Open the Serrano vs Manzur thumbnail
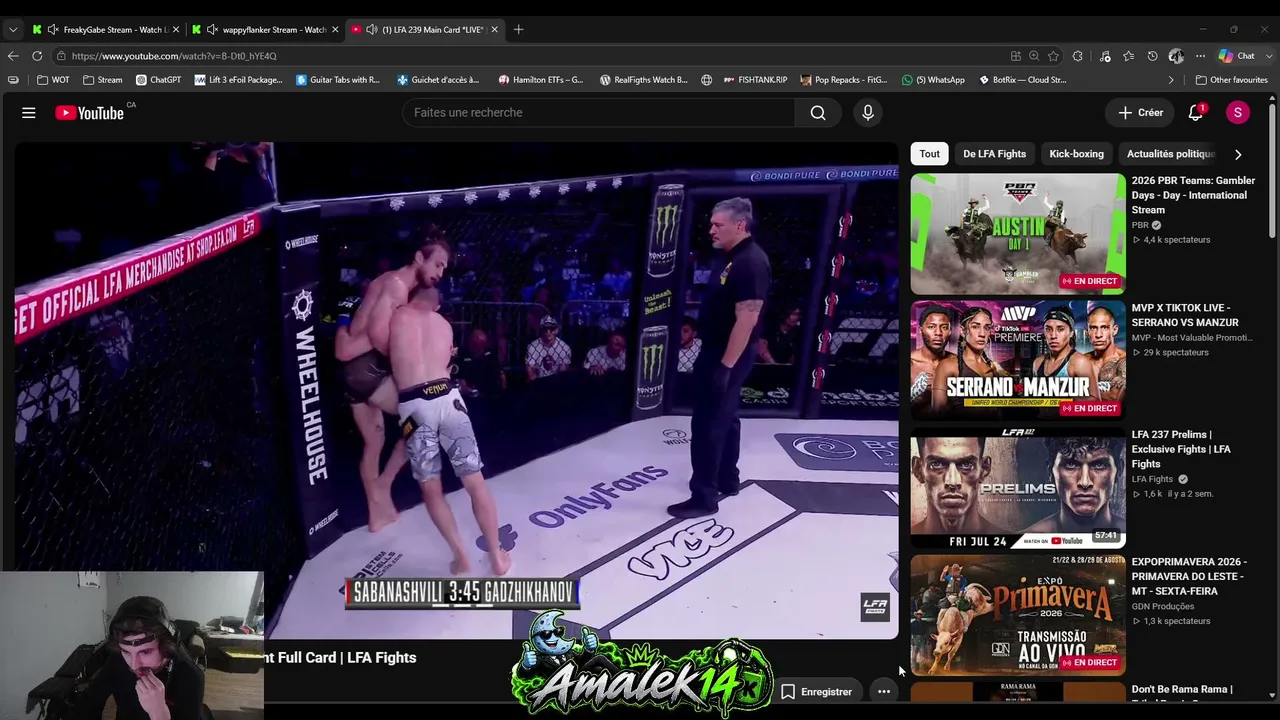1280x720 pixels. (x=1018, y=361)
